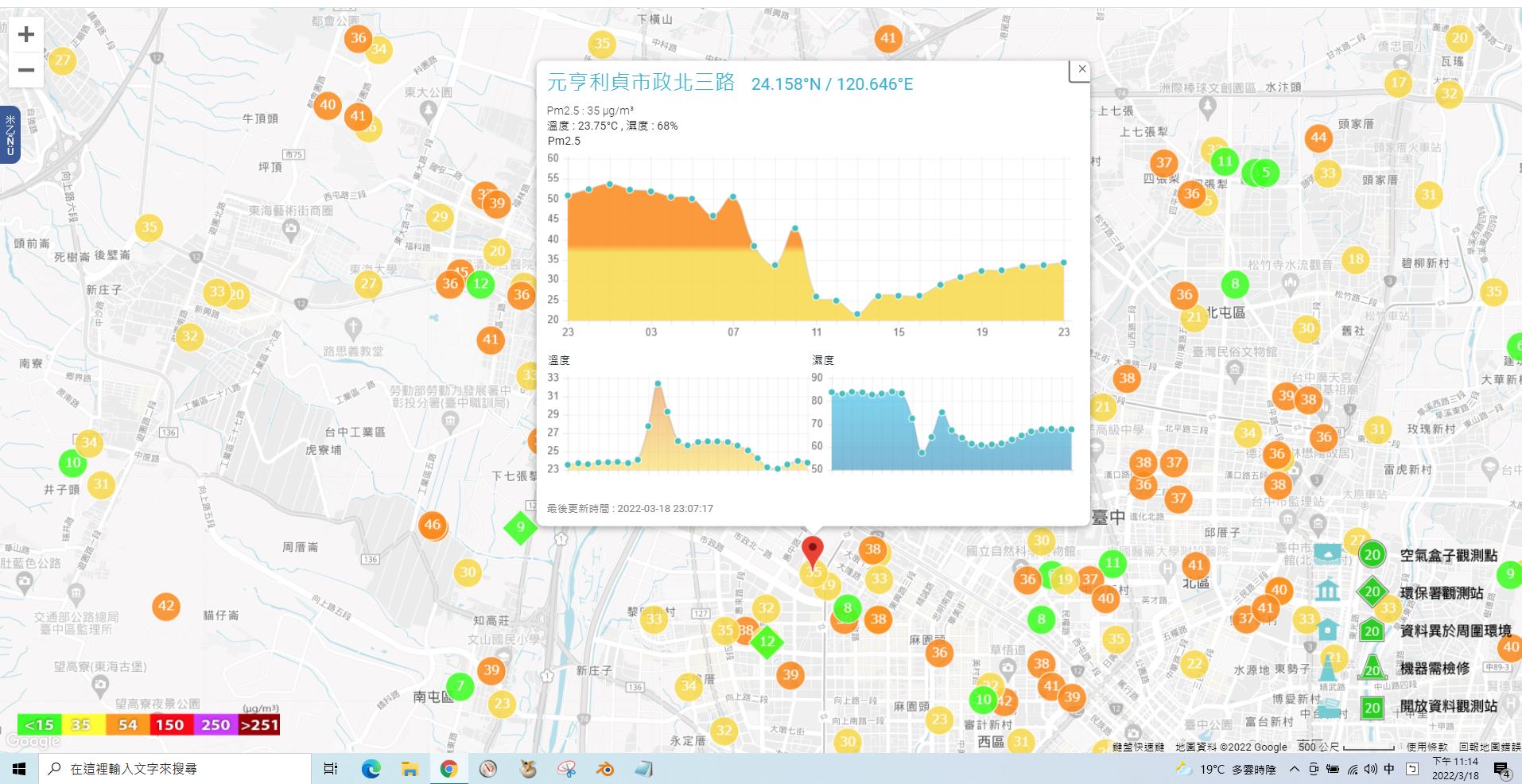Click the purple 250 legend color
Viewport: 1522px width, 784px height.
pyautogui.click(x=215, y=724)
